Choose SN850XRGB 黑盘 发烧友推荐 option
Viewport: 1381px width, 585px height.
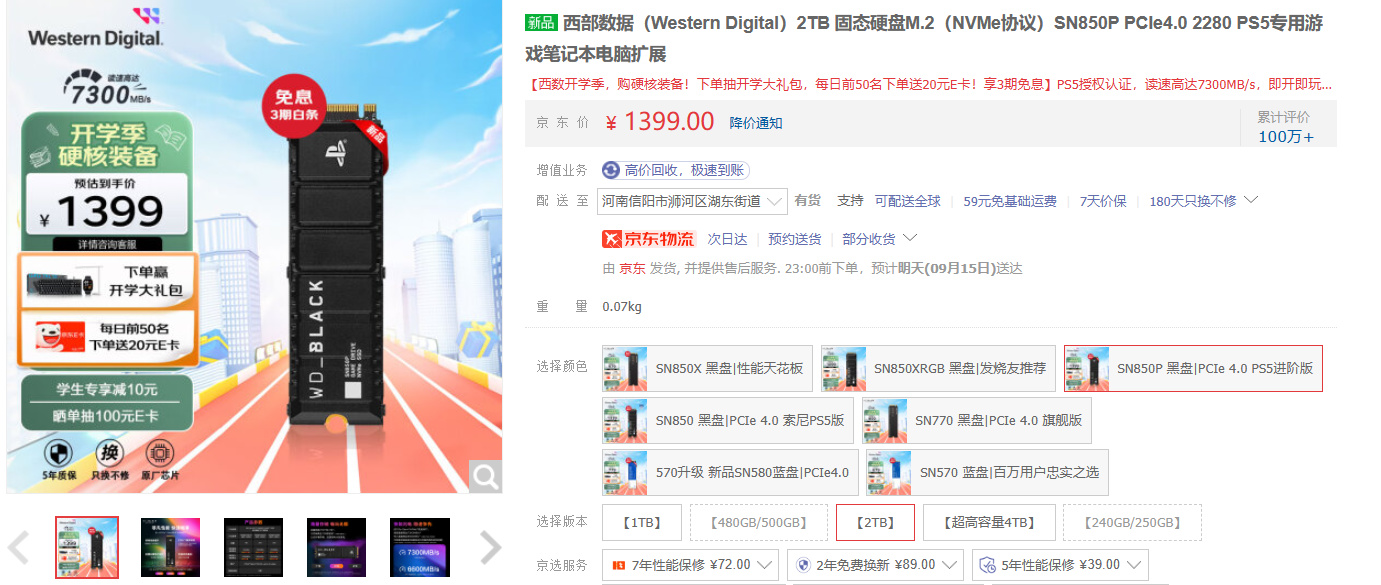point(939,368)
